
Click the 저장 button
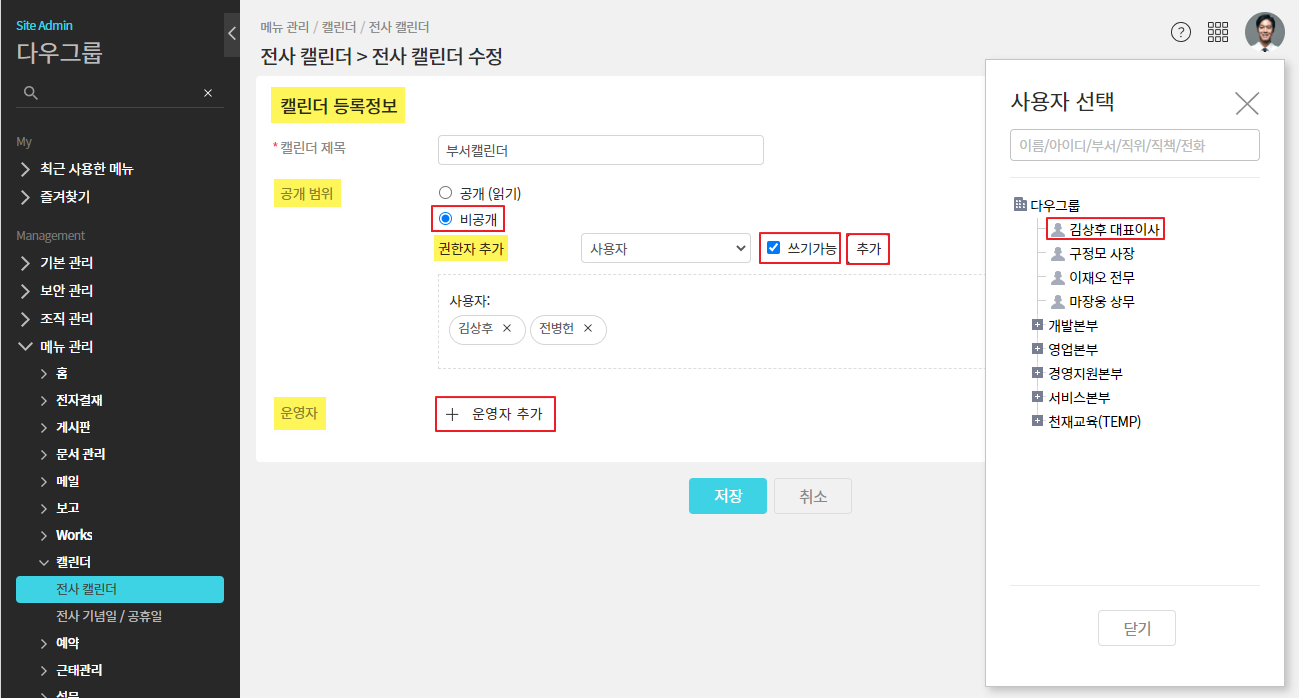point(727,496)
